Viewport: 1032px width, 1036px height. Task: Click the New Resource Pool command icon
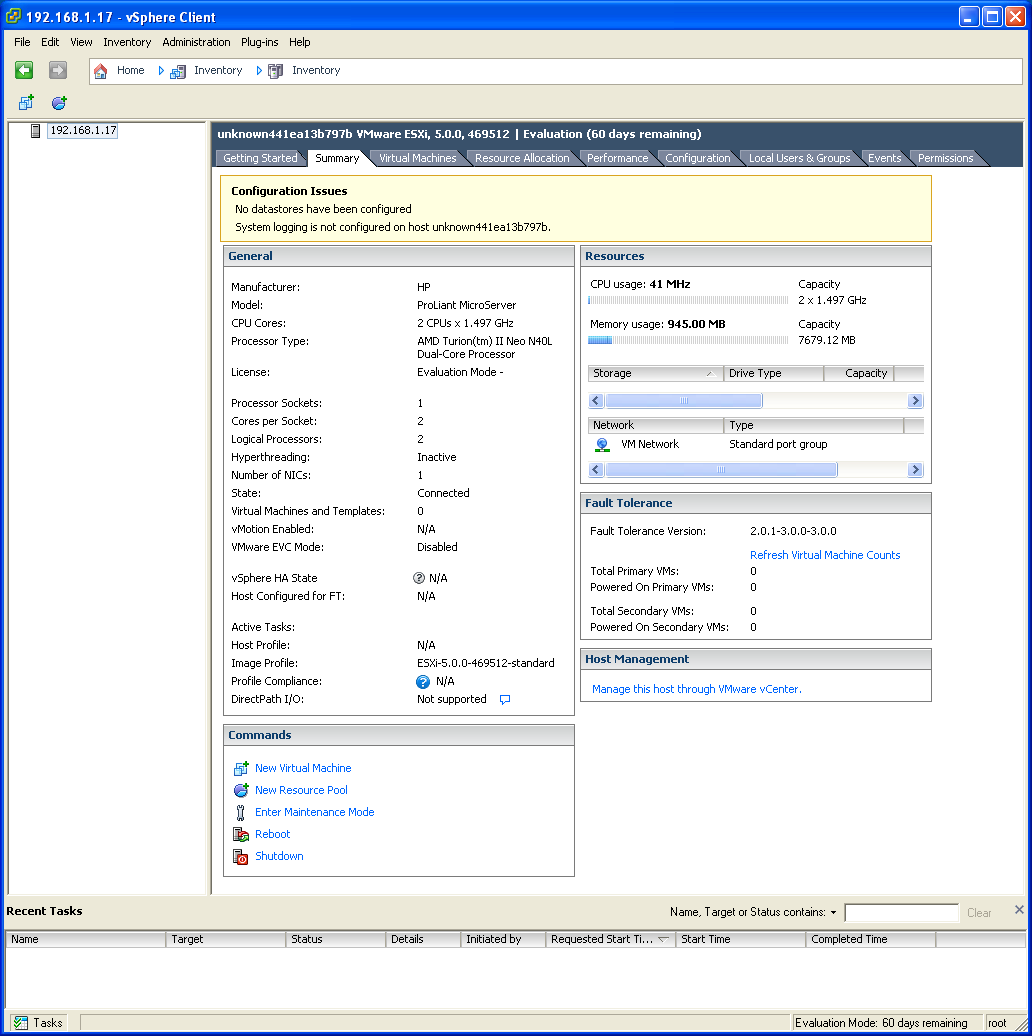(241, 790)
